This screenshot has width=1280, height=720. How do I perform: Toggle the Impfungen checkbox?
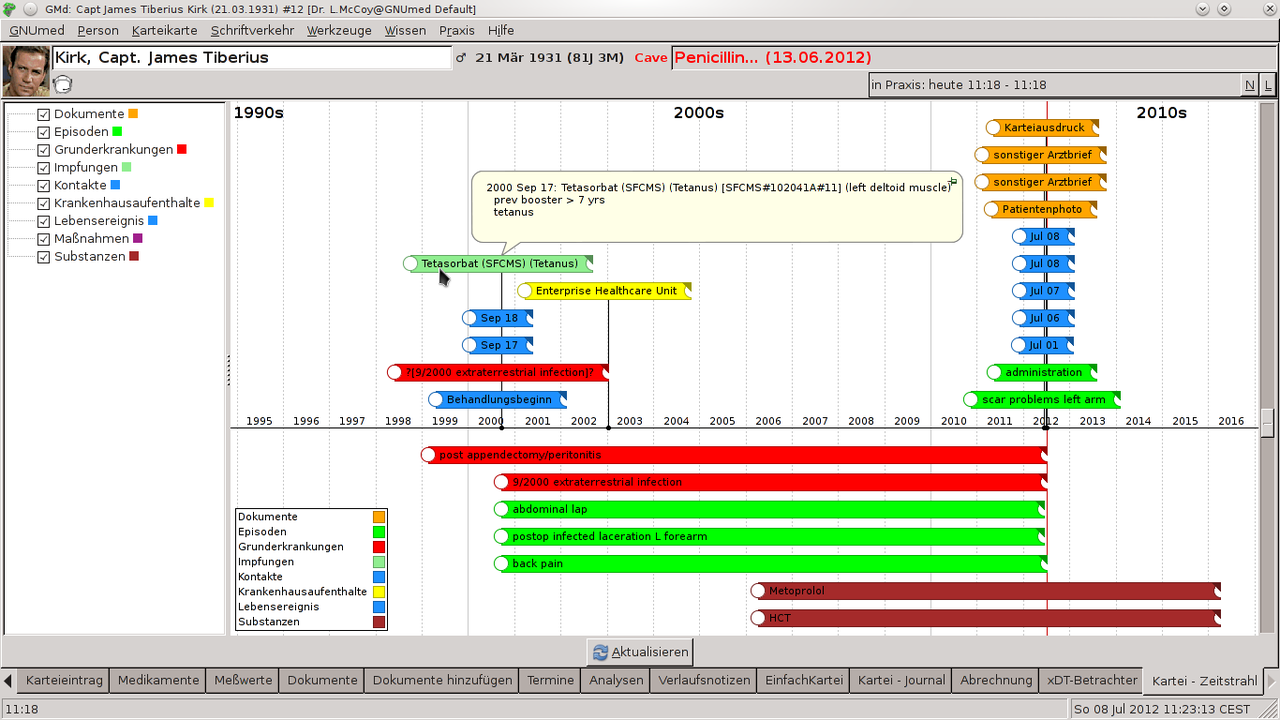coord(43,168)
